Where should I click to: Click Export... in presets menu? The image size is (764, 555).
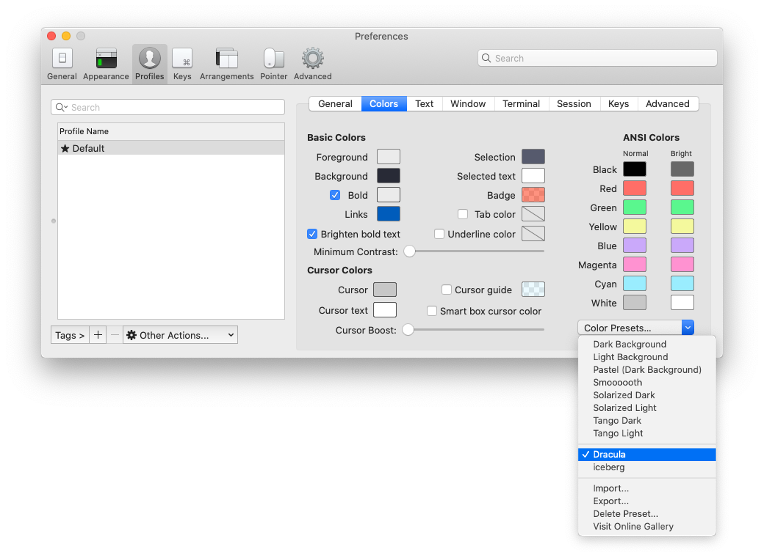tap(647, 501)
